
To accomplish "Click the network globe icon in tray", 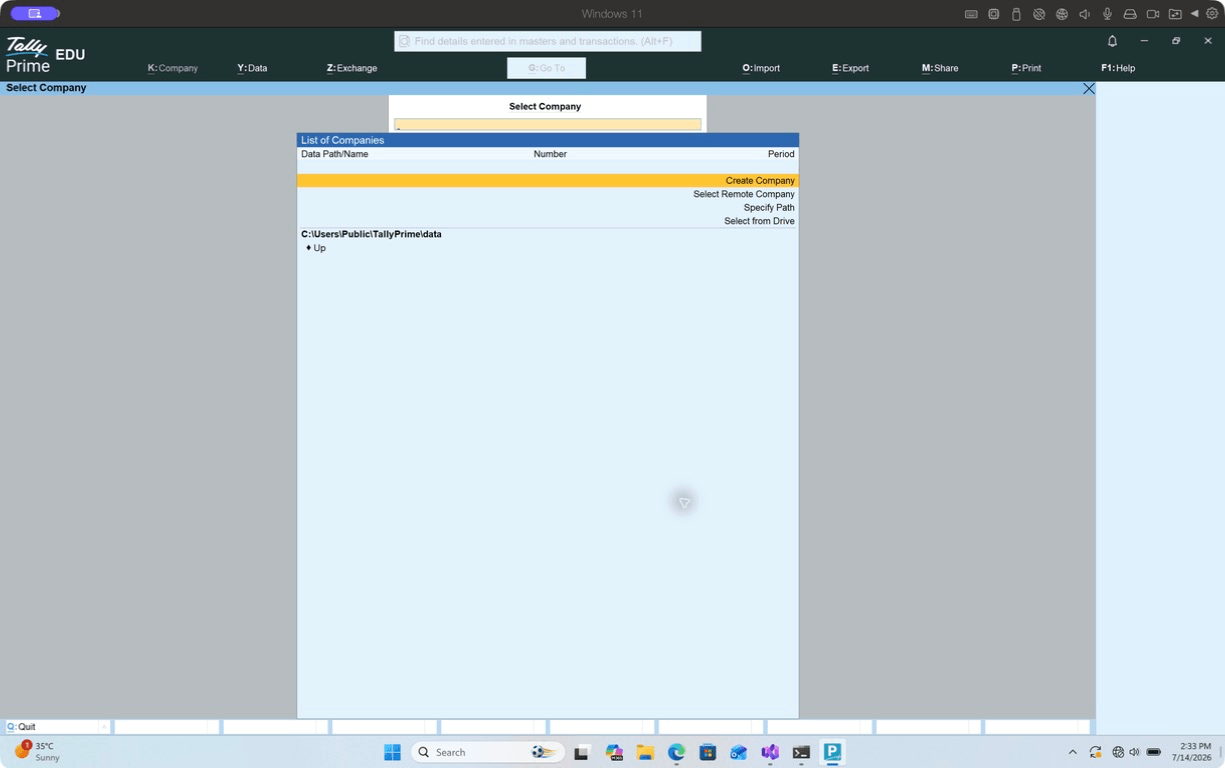I will pyautogui.click(x=1118, y=752).
